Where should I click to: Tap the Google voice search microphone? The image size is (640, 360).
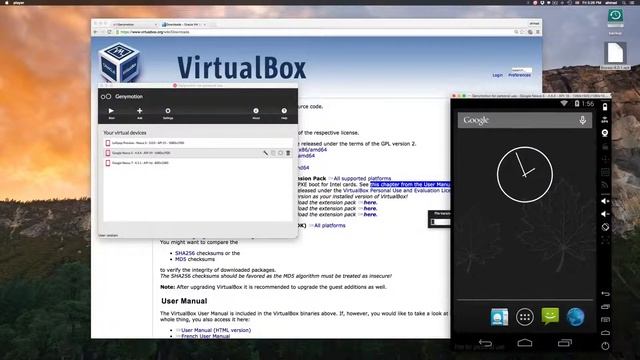[582, 120]
